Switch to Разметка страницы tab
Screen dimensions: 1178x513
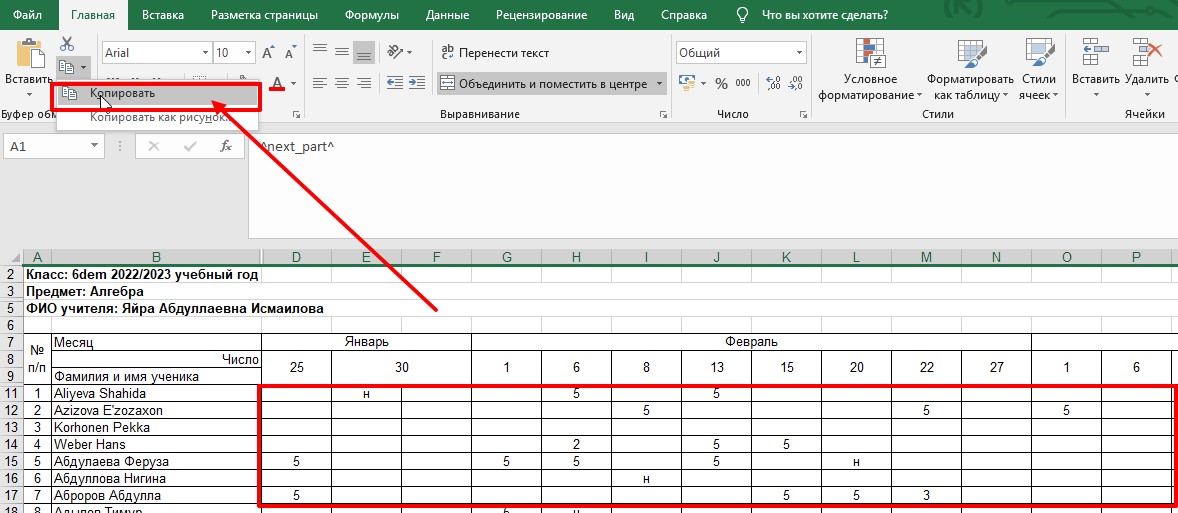(264, 15)
